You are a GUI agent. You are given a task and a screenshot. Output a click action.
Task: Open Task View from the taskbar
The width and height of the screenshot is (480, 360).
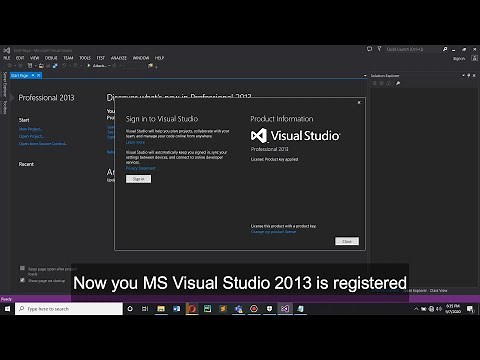pos(145,309)
